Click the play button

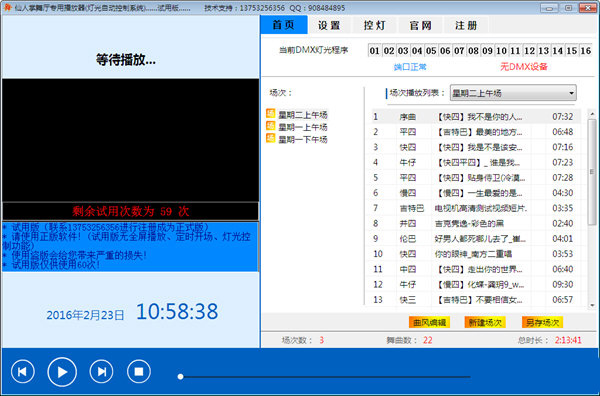pyautogui.click(x=62, y=372)
